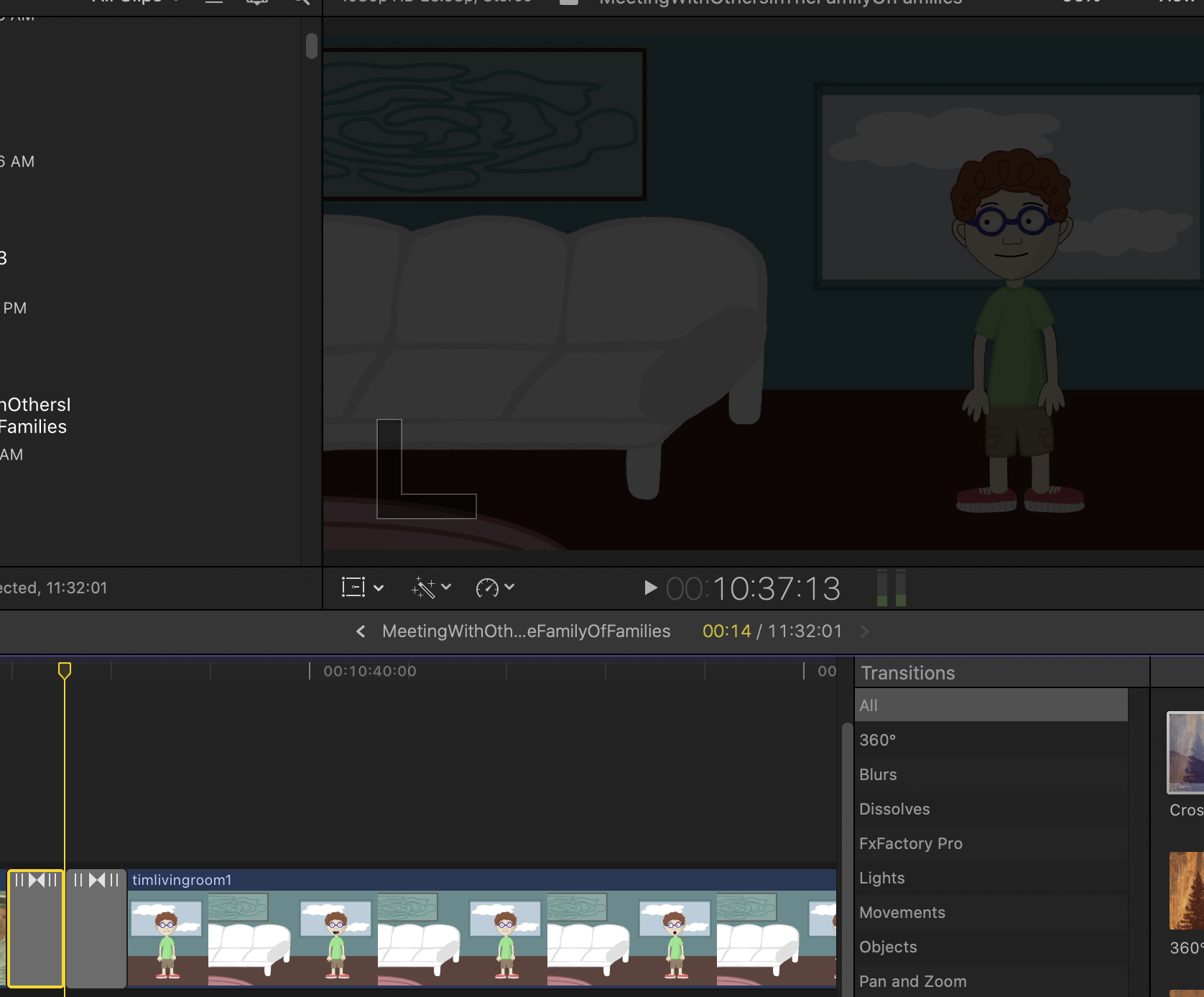Choose the Blurs transitions category
This screenshot has width=1204, height=997.
coord(878,774)
